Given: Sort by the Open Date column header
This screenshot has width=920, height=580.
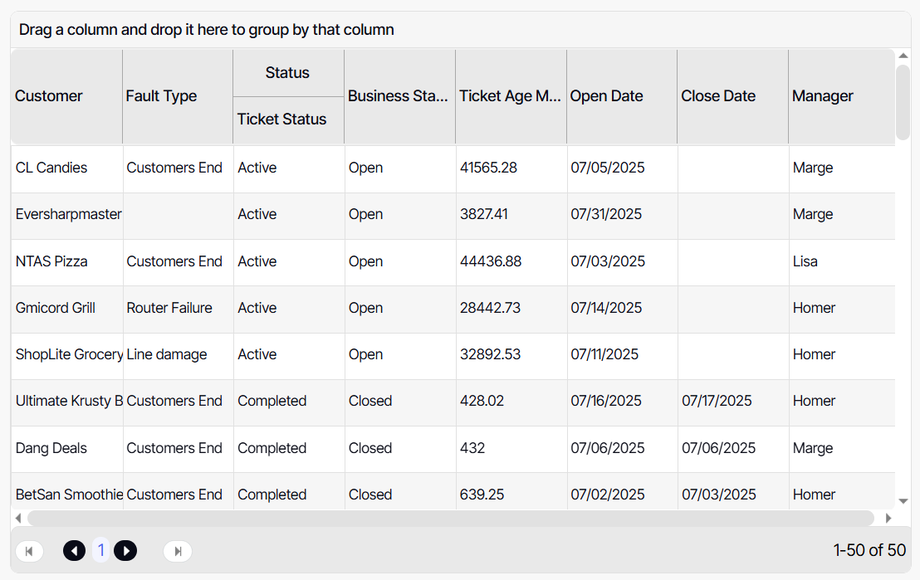Looking at the screenshot, I should (606, 96).
